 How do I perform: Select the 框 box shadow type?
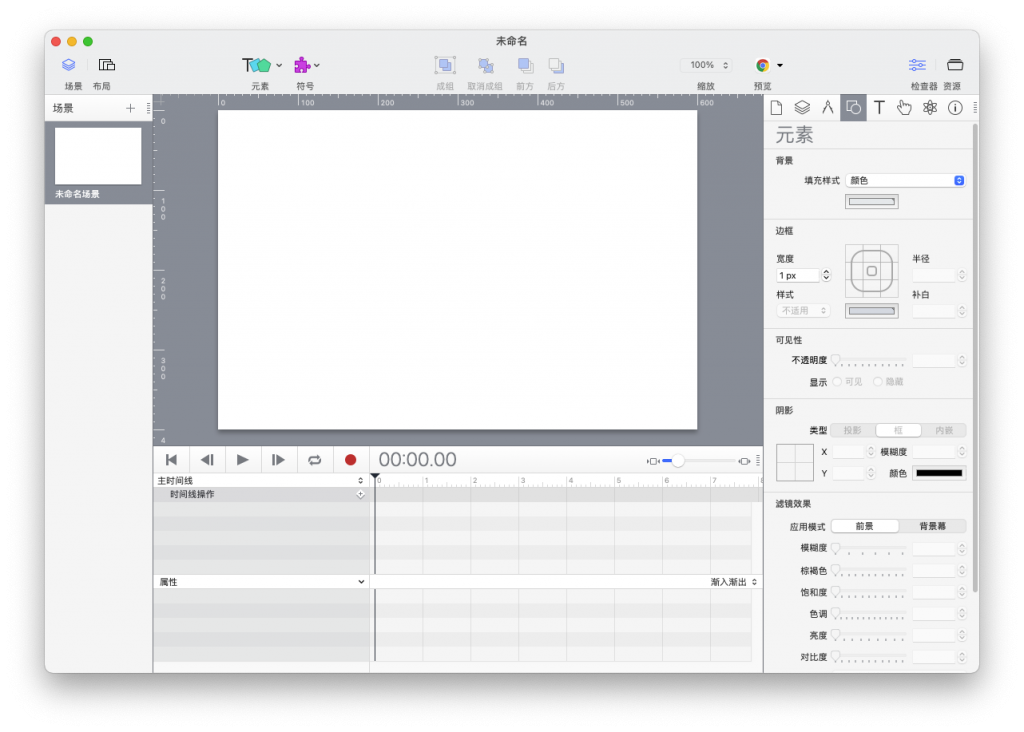point(898,430)
